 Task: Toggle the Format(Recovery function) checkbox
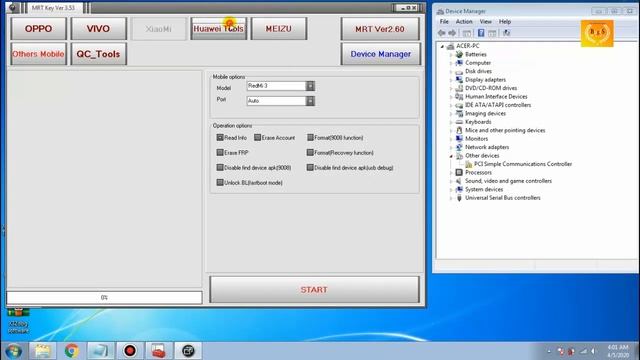310,153
